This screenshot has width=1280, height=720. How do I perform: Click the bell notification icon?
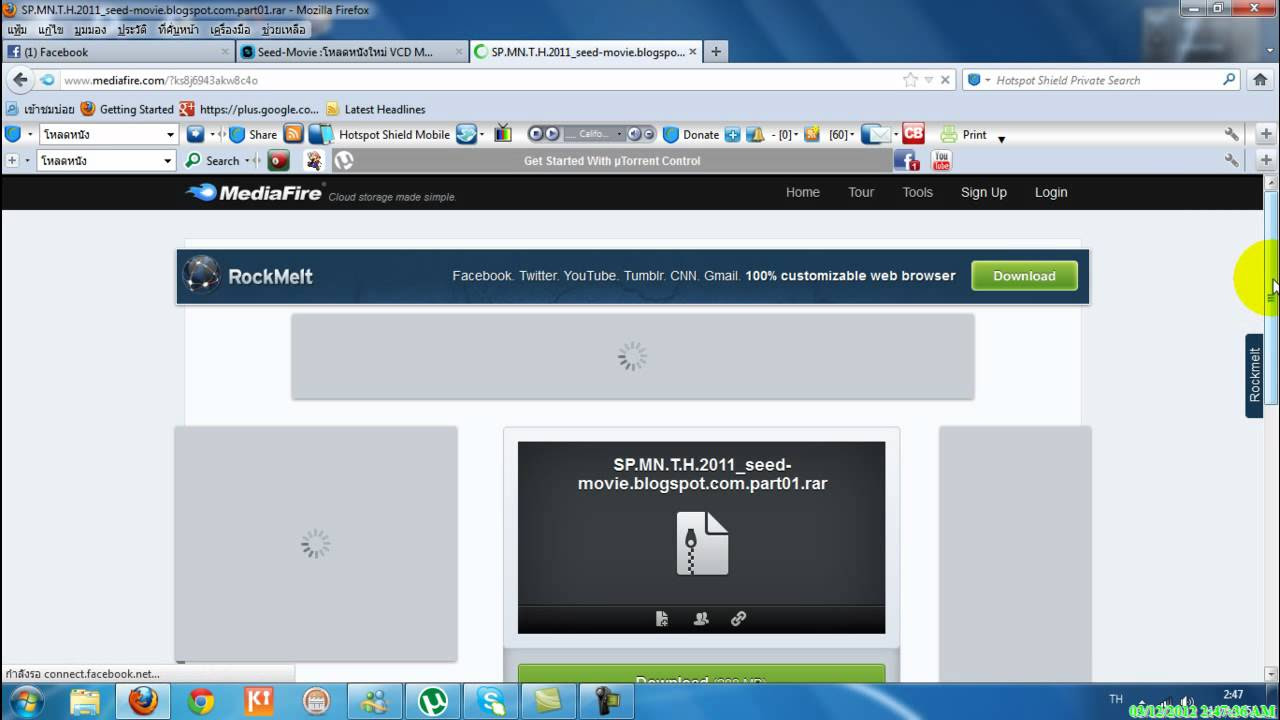point(756,134)
